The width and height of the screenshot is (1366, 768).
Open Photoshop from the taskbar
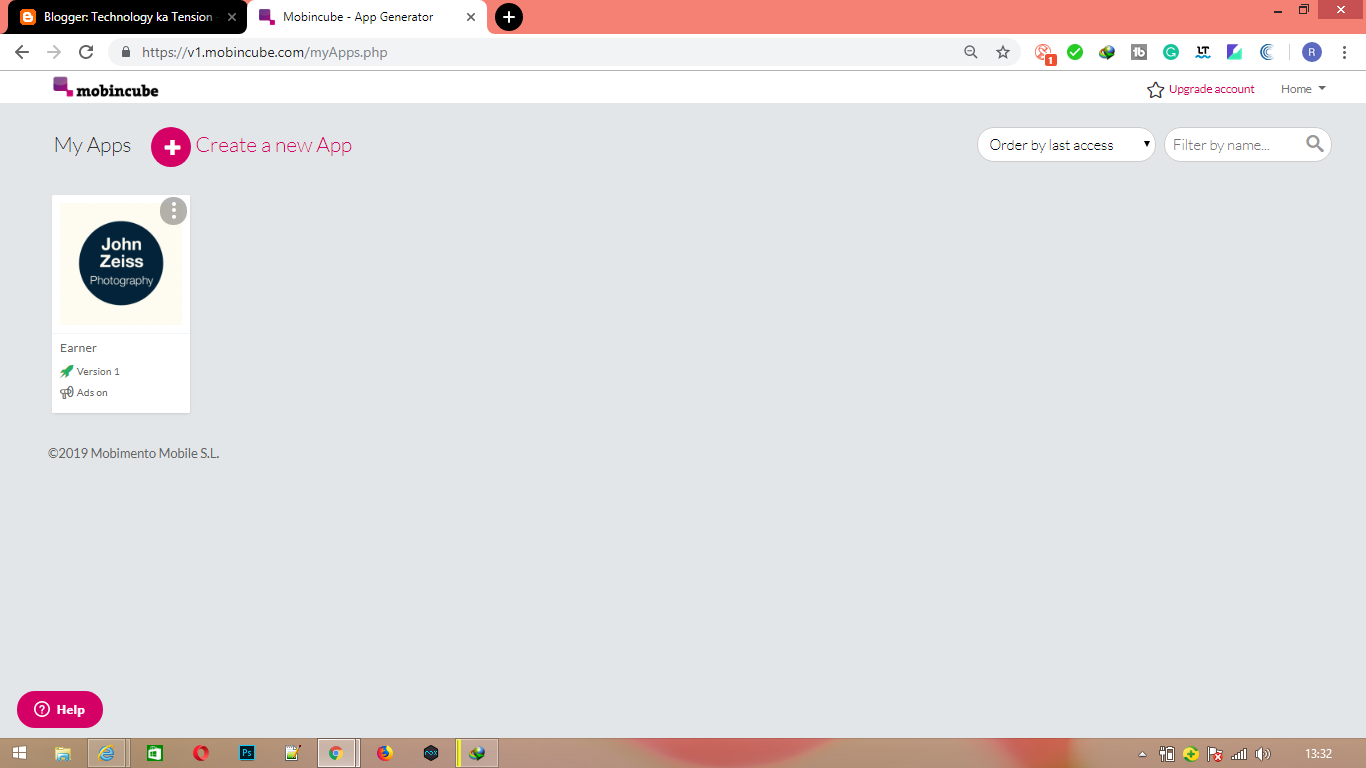pyautogui.click(x=247, y=753)
